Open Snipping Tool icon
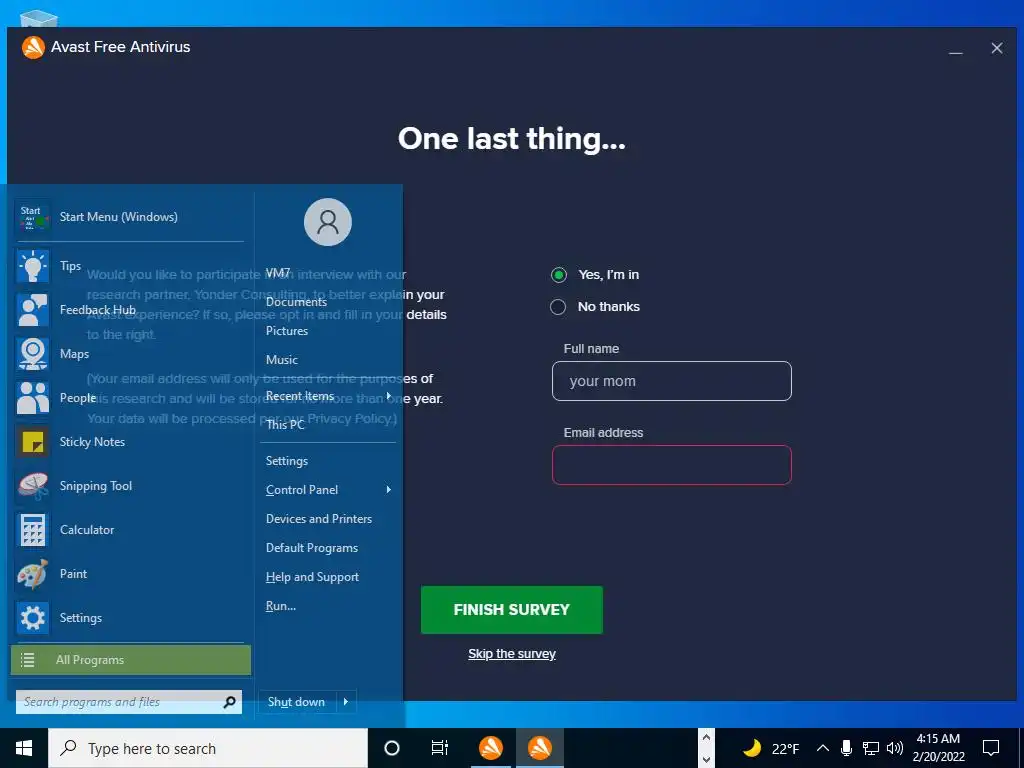The image size is (1024, 768). tap(32, 486)
